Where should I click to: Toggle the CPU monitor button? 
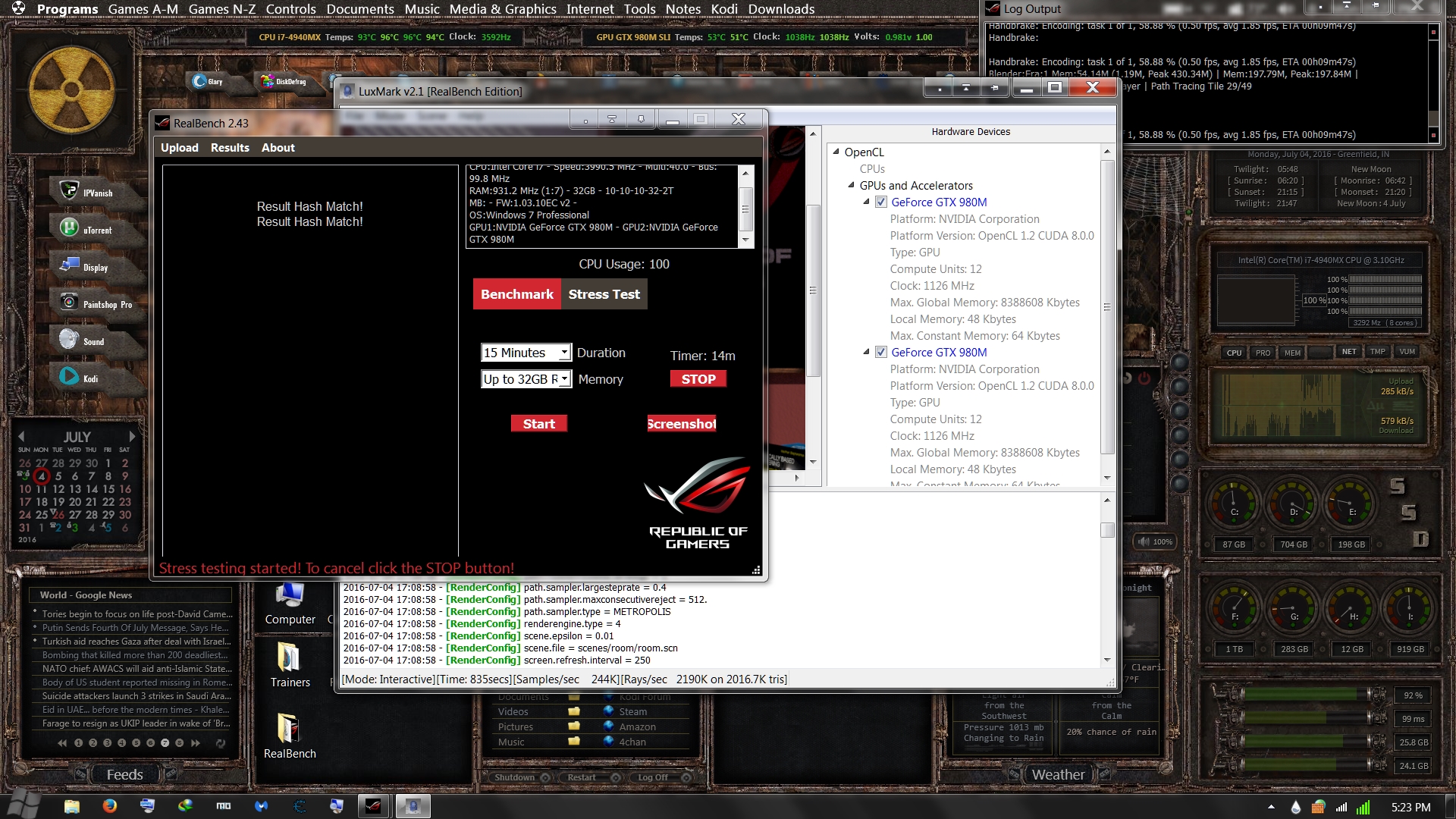[x=1235, y=353]
